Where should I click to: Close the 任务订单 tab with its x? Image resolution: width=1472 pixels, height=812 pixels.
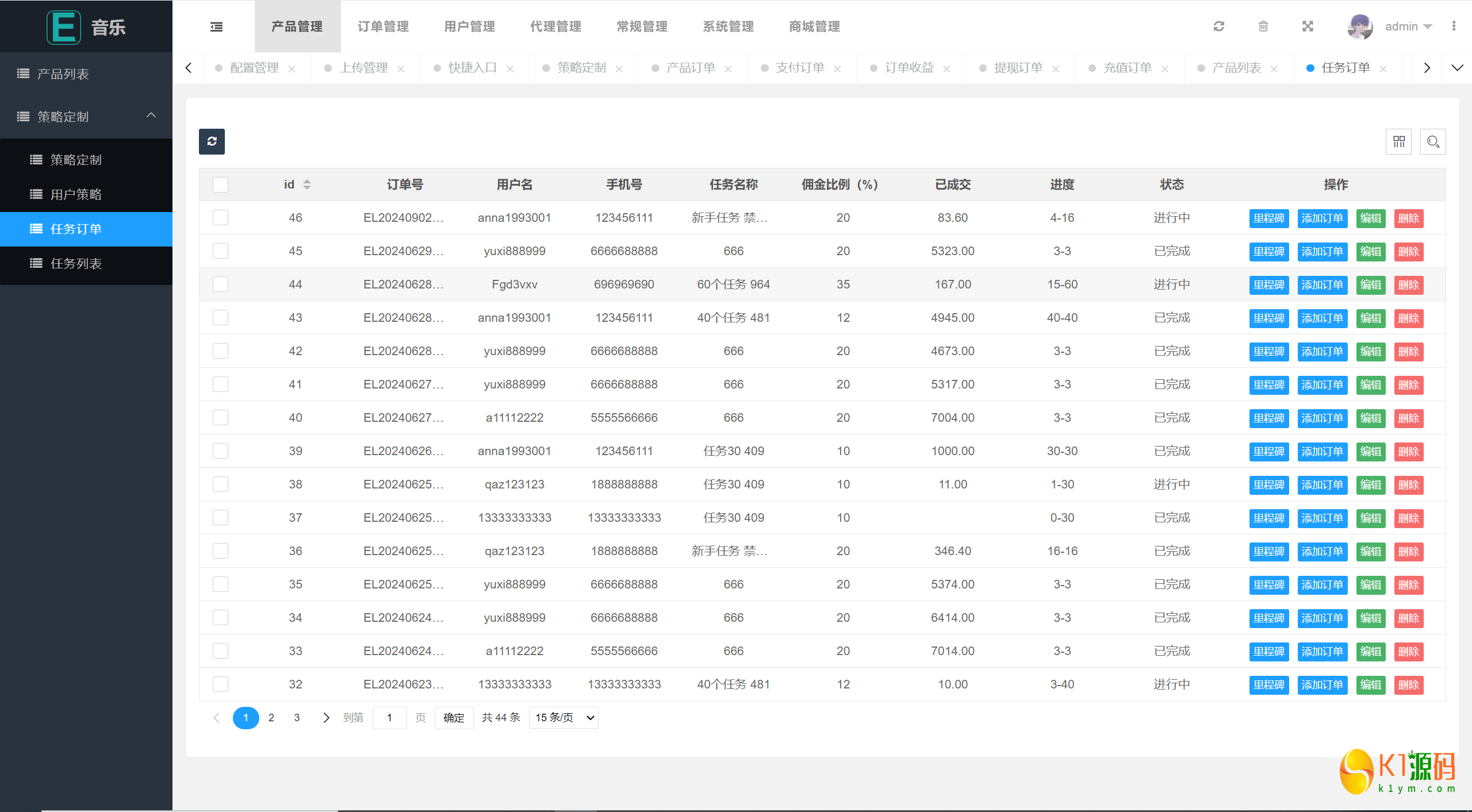[x=1383, y=69]
